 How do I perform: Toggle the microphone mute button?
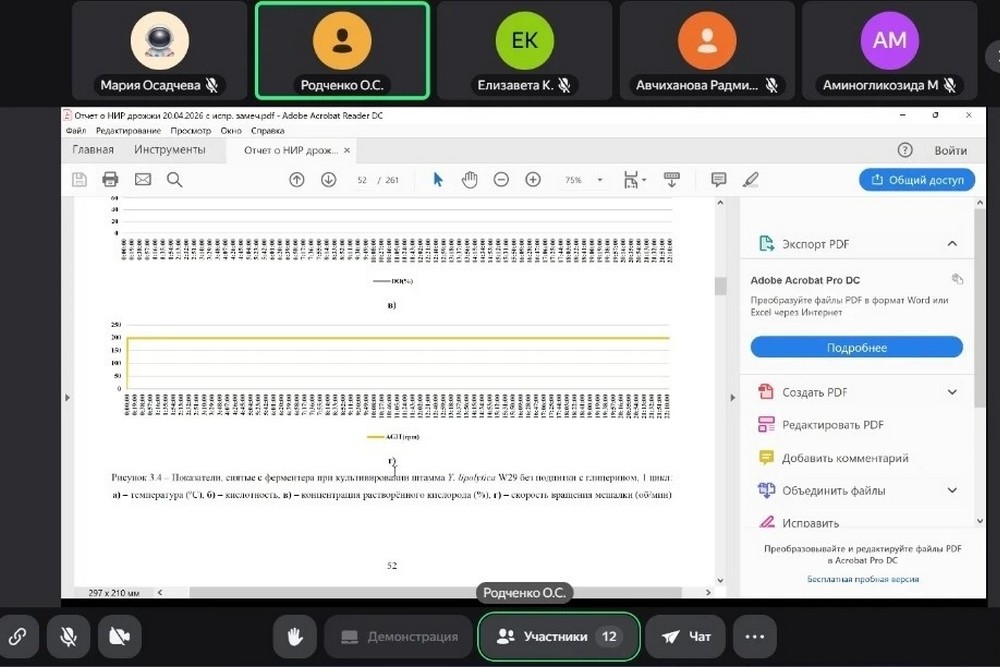(x=68, y=636)
